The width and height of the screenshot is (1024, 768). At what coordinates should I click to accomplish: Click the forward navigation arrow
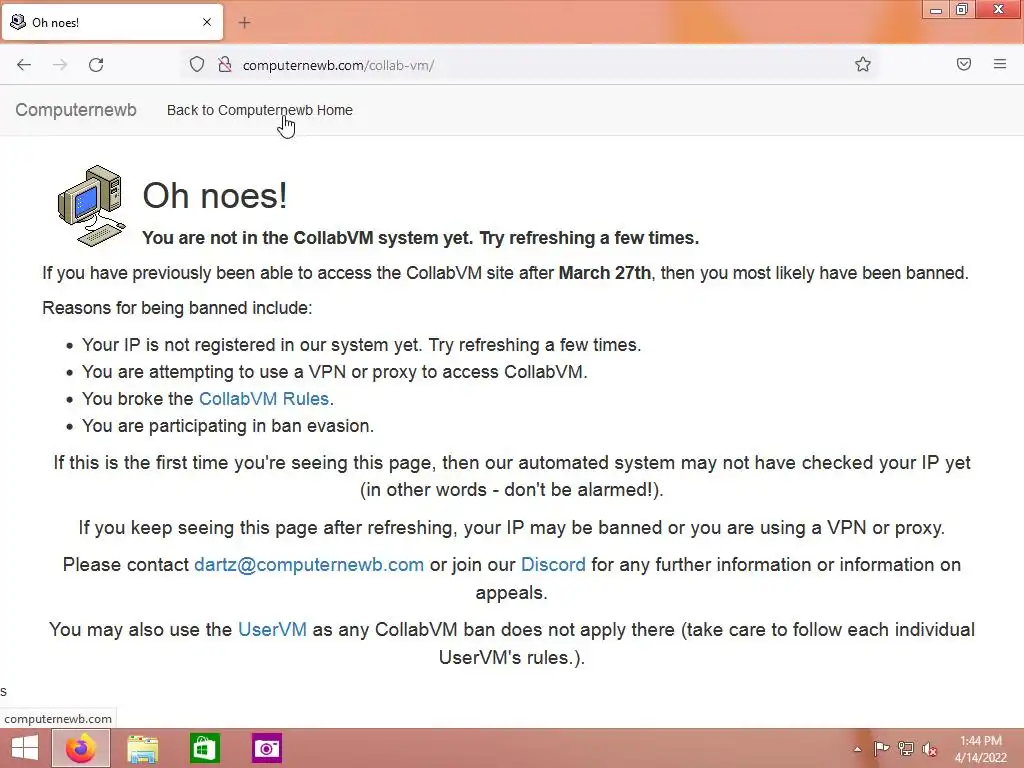(x=60, y=65)
